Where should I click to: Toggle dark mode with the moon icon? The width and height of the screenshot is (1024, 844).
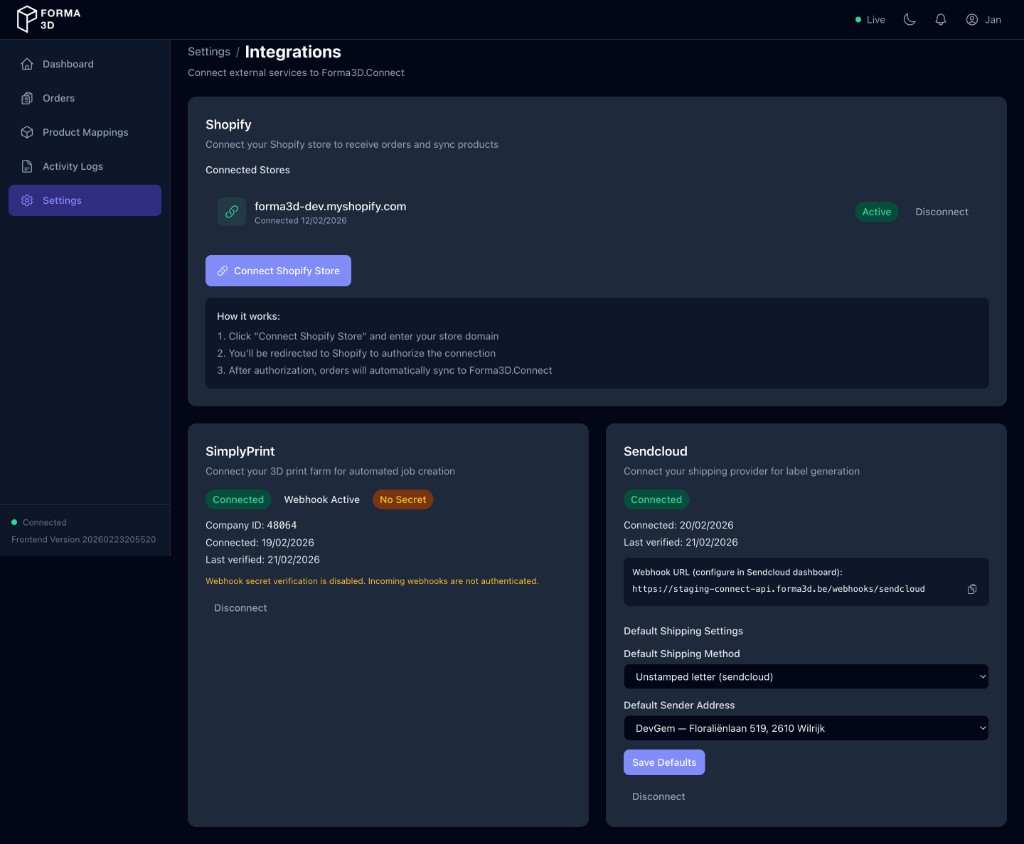908,18
